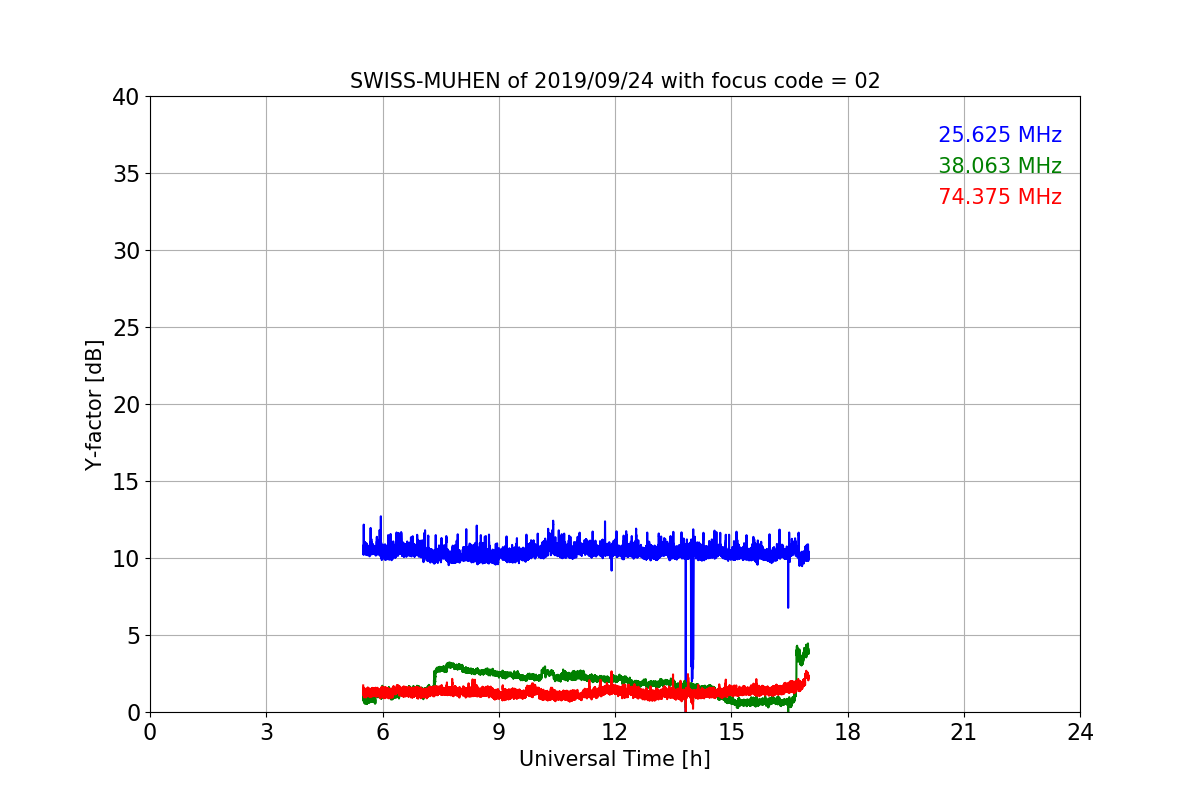Click the x-axis tick label 21
Image resolution: width=1200 pixels, height=800 pixels.
click(x=964, y=732)
